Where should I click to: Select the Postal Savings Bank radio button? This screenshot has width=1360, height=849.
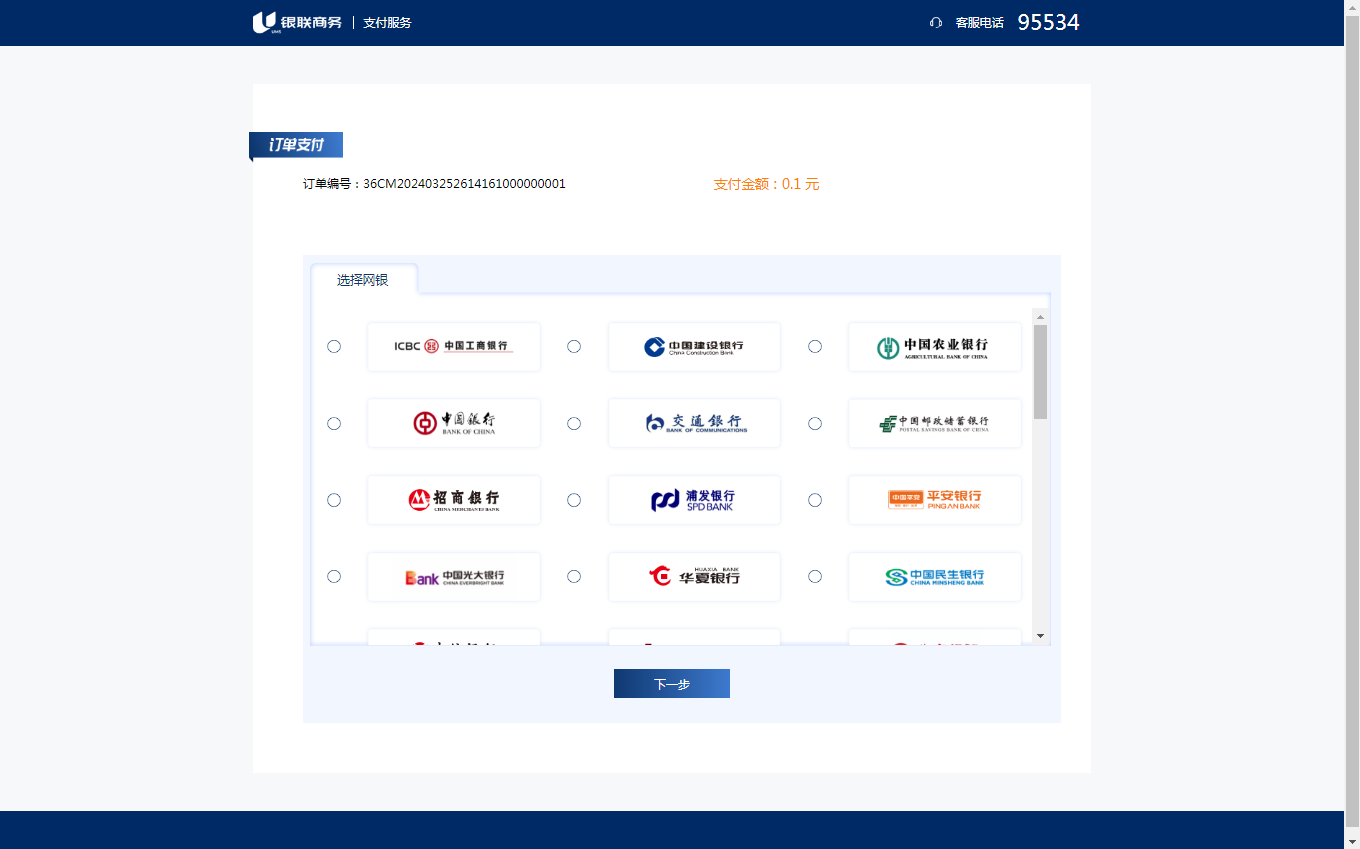pos(815,423)
